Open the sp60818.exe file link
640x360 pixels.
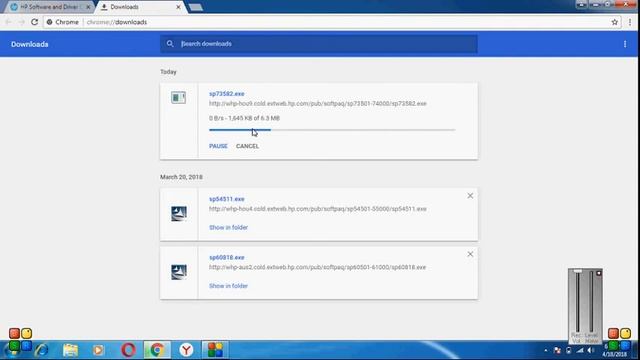(x=227, y=257)
